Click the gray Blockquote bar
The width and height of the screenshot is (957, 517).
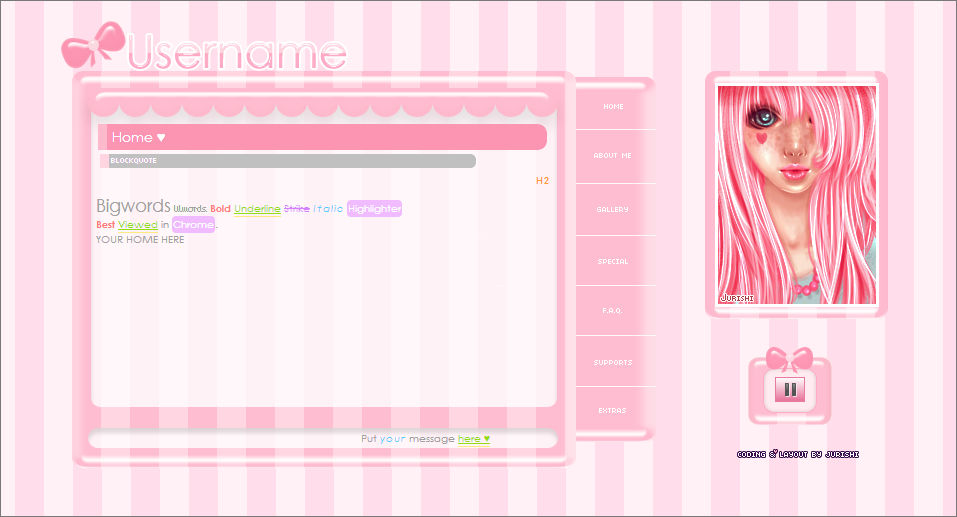point(287,161)
